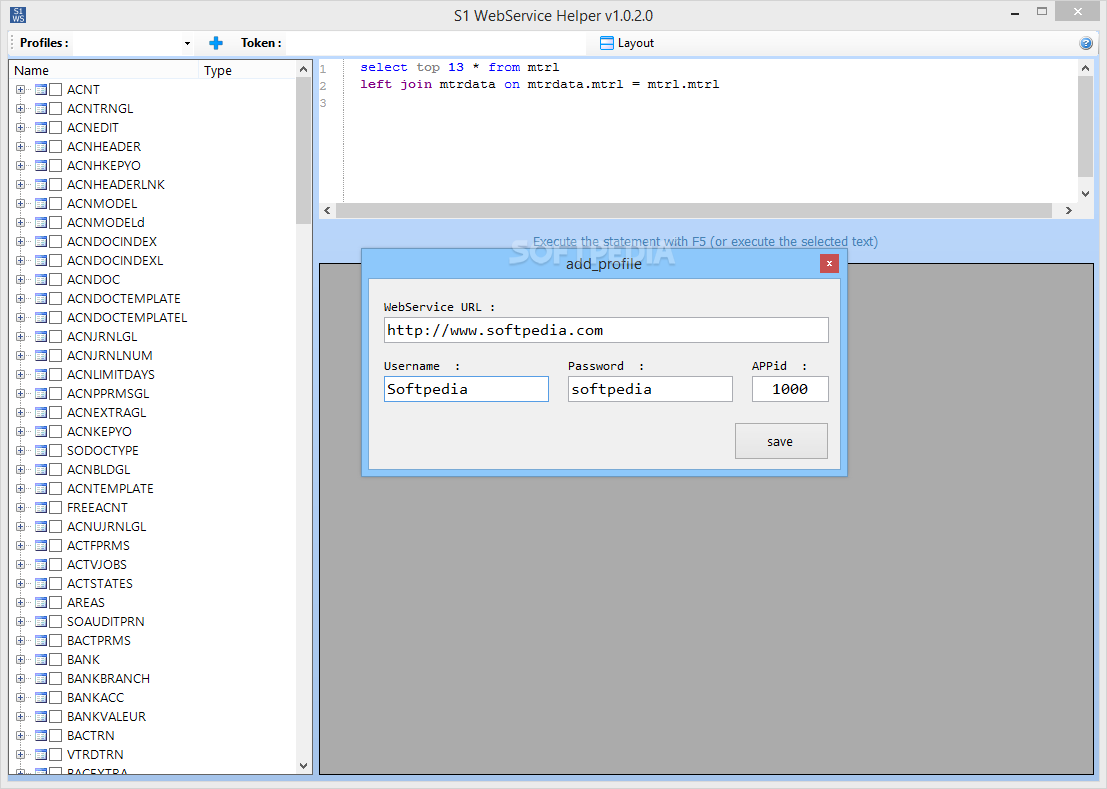
Task: Click SQL editor horizontal scroll right arrow
Action: [1068, 210]
